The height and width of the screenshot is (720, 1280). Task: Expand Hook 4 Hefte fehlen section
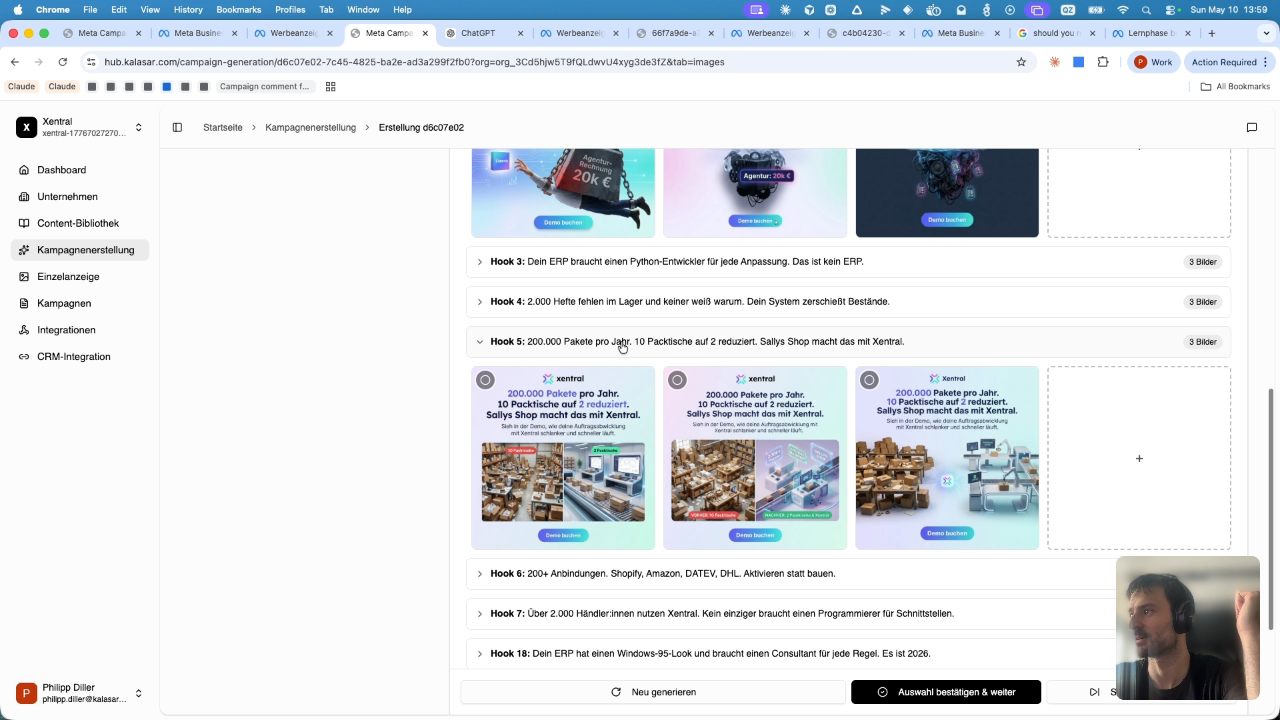pyautogui.click(x=848, y=302)
